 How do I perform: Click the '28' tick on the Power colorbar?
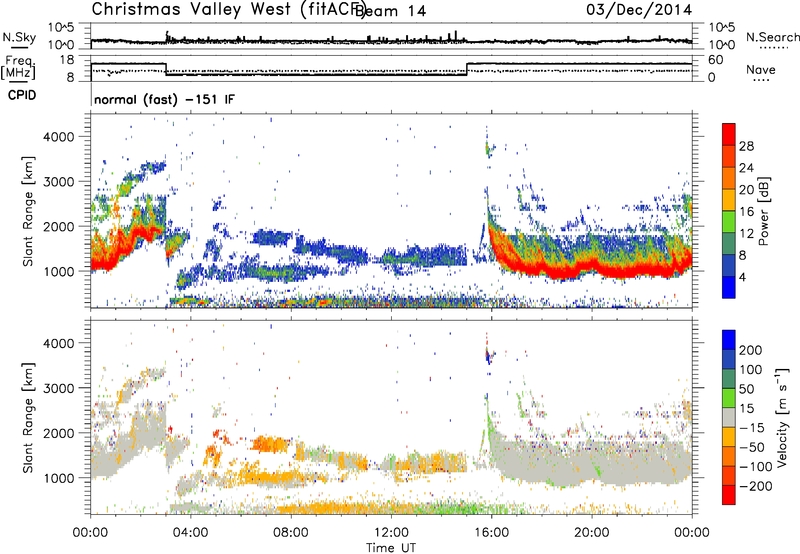click(746, 146)
